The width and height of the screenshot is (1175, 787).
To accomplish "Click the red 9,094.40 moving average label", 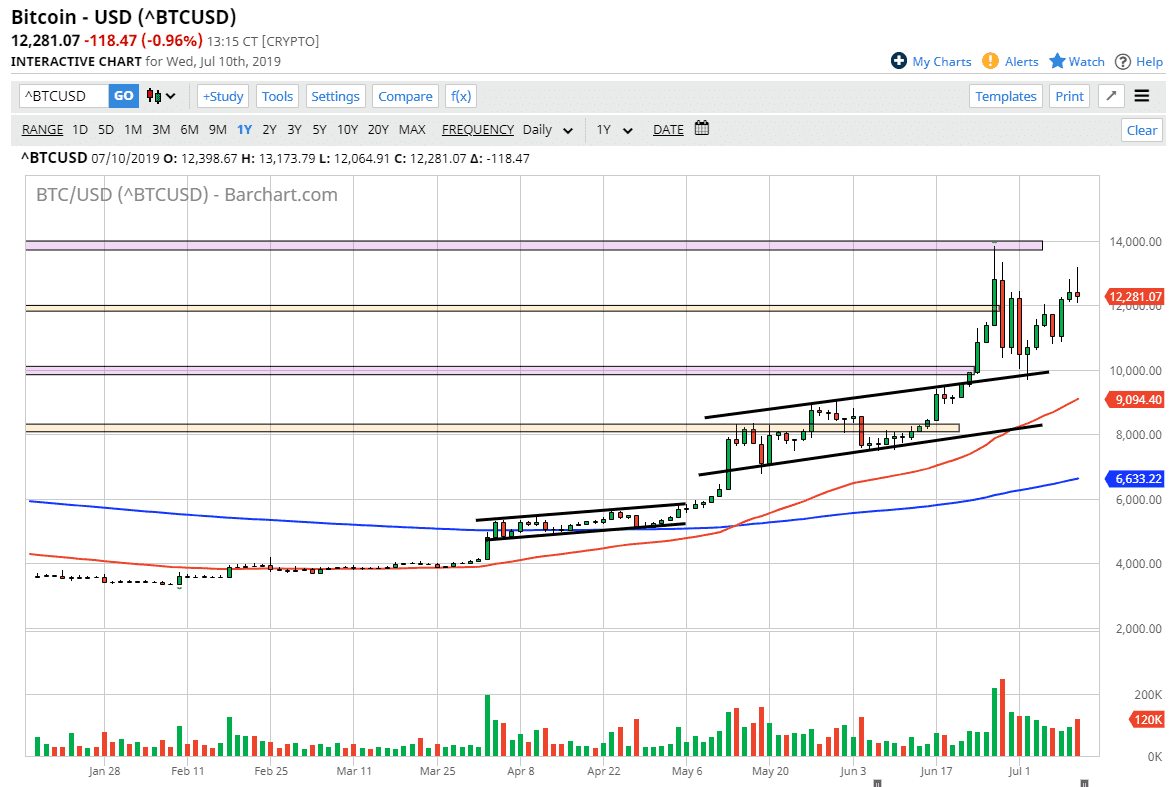I will pyautogui.click(x=1137, y=400).
